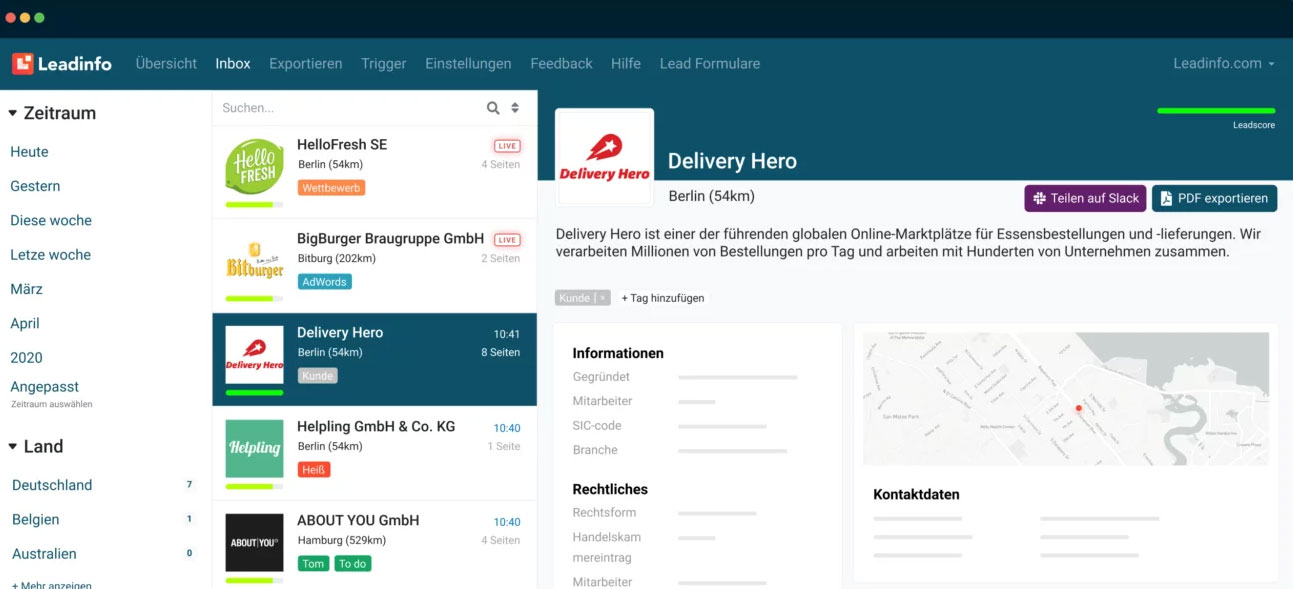The width and height of the screenshot is (1293, 589).
Task: Open the ABOUT YOU GmbH lead
Action: tap(374, 545)
